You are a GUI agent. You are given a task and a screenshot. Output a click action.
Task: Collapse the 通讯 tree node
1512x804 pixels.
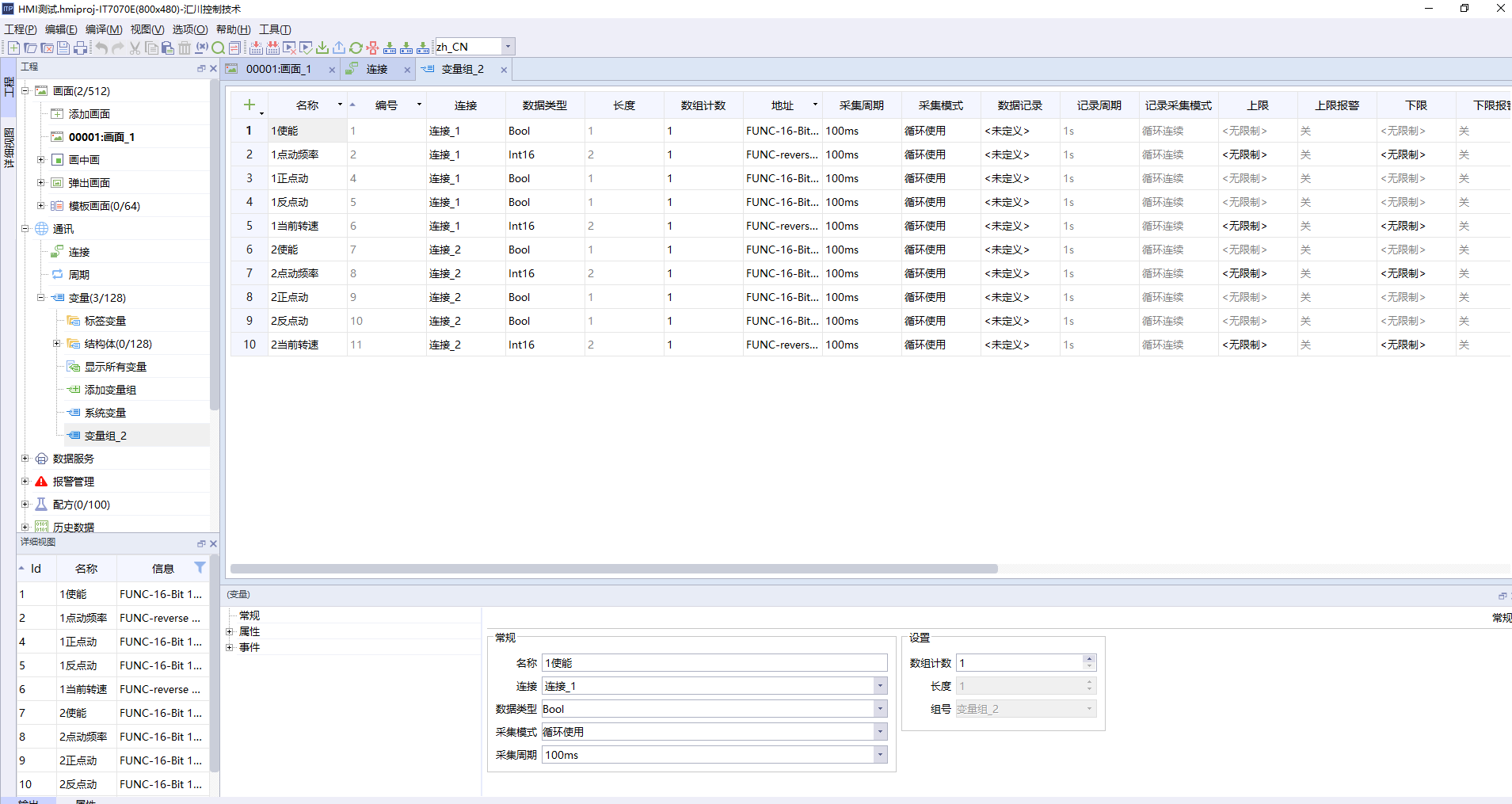[25, 229]
